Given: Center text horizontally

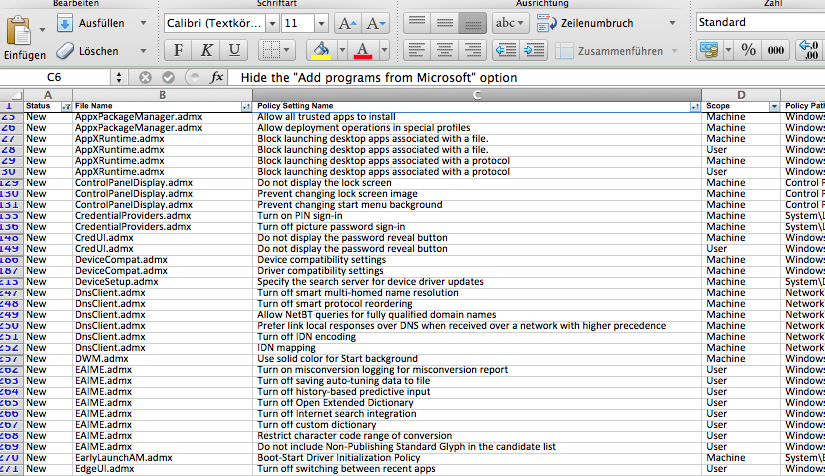Looking at the screenshot, I should (x=445, y=50).
